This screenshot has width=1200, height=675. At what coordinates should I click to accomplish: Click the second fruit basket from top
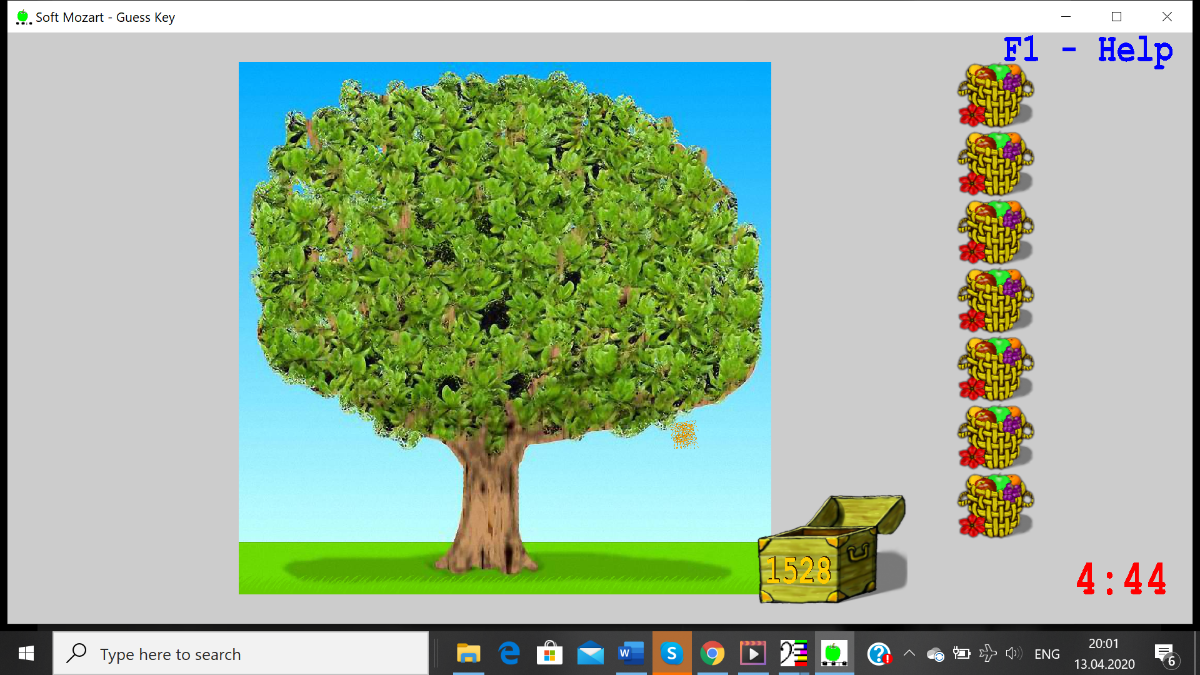pos(995,162)
